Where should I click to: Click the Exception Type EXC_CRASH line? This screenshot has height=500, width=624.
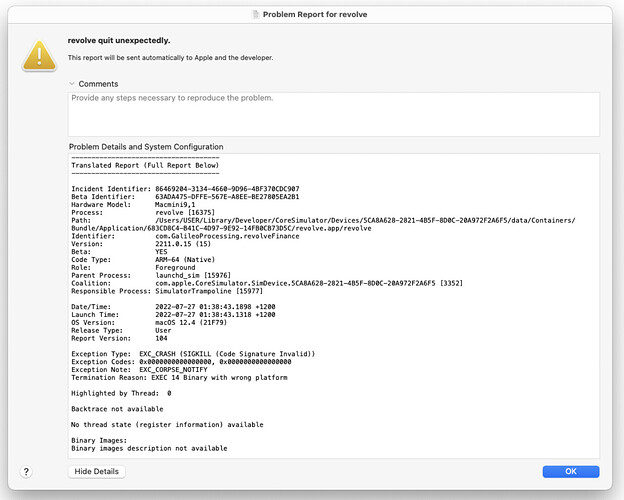click(193, 354)
